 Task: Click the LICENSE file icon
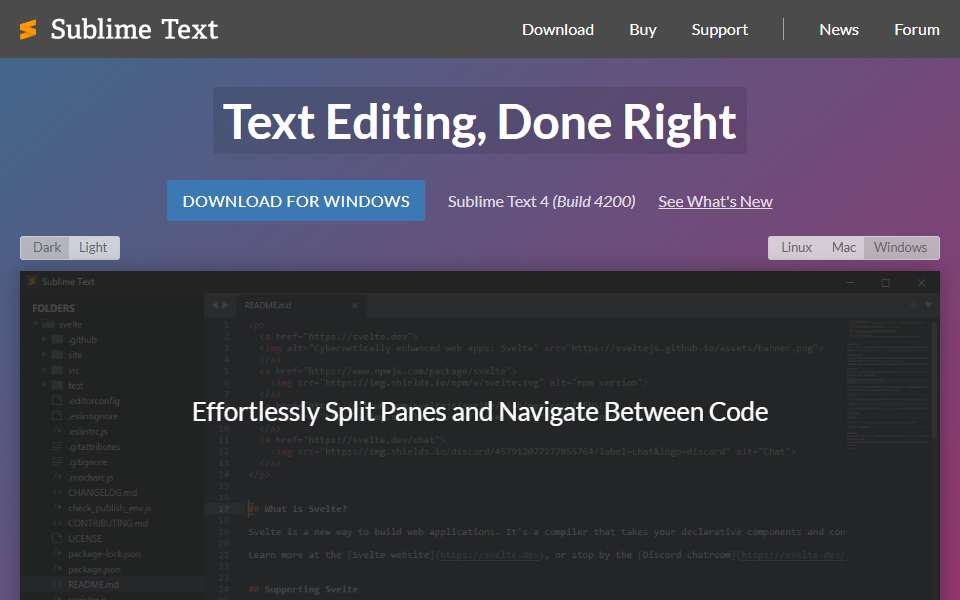coord(58,538)
